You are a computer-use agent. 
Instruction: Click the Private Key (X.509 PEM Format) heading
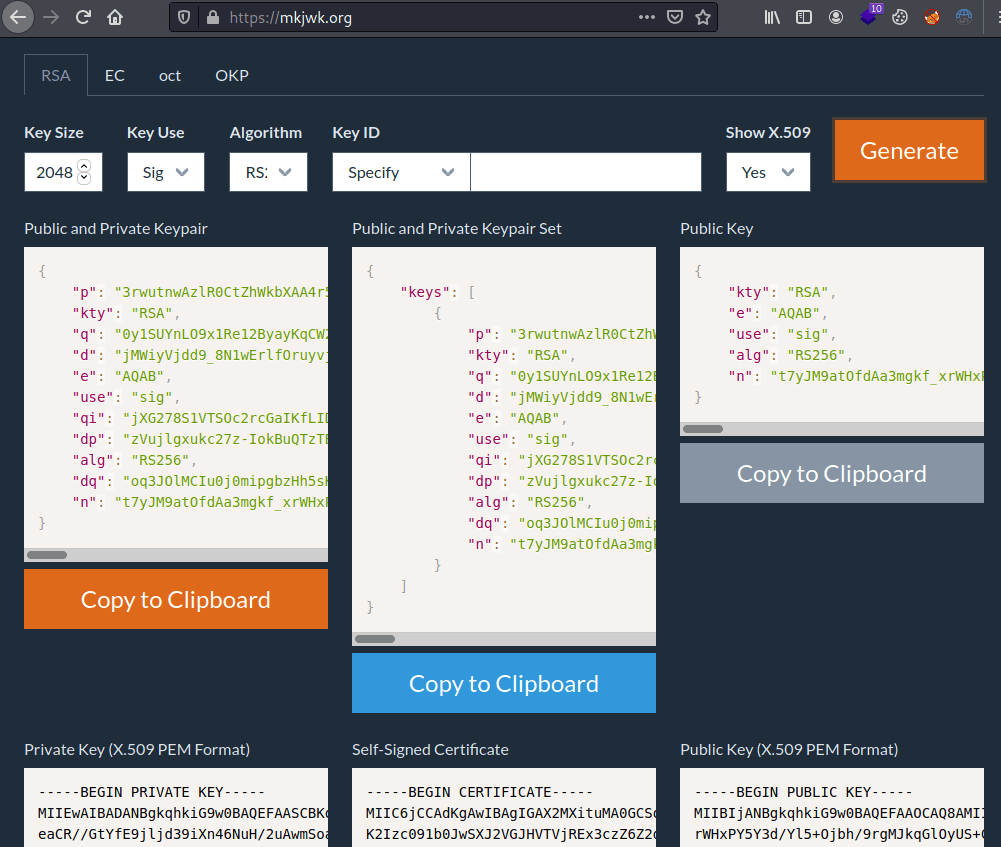pos(137,749)
